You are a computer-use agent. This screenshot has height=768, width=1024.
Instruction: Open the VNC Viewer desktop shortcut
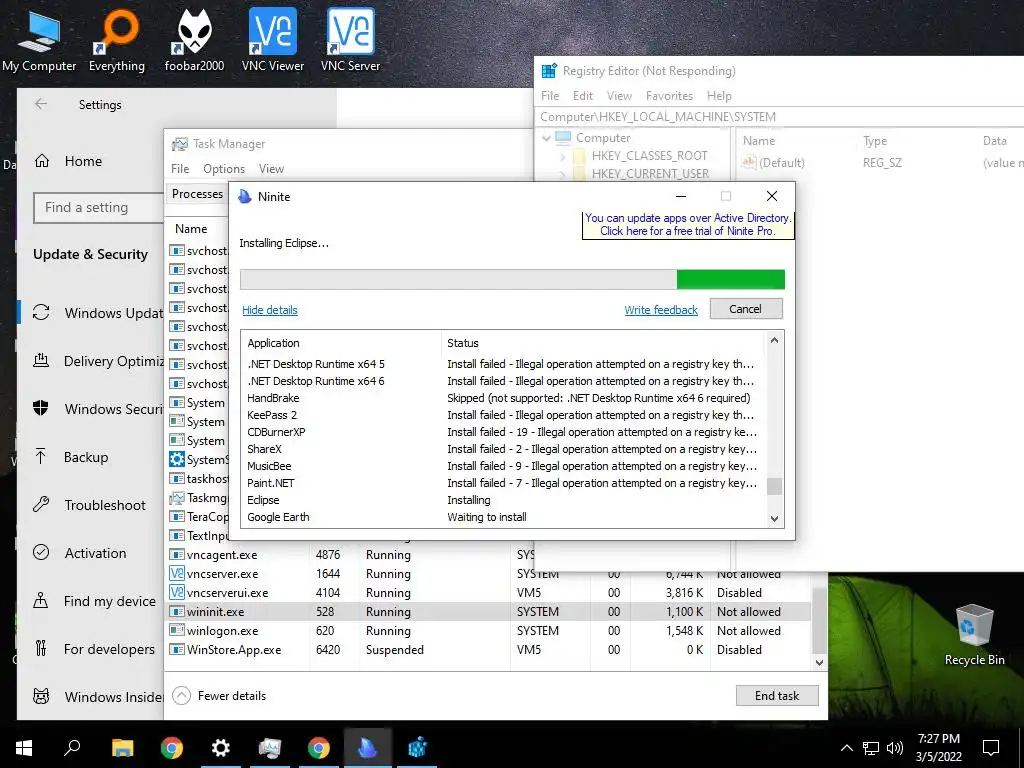[x=272, y=41]
